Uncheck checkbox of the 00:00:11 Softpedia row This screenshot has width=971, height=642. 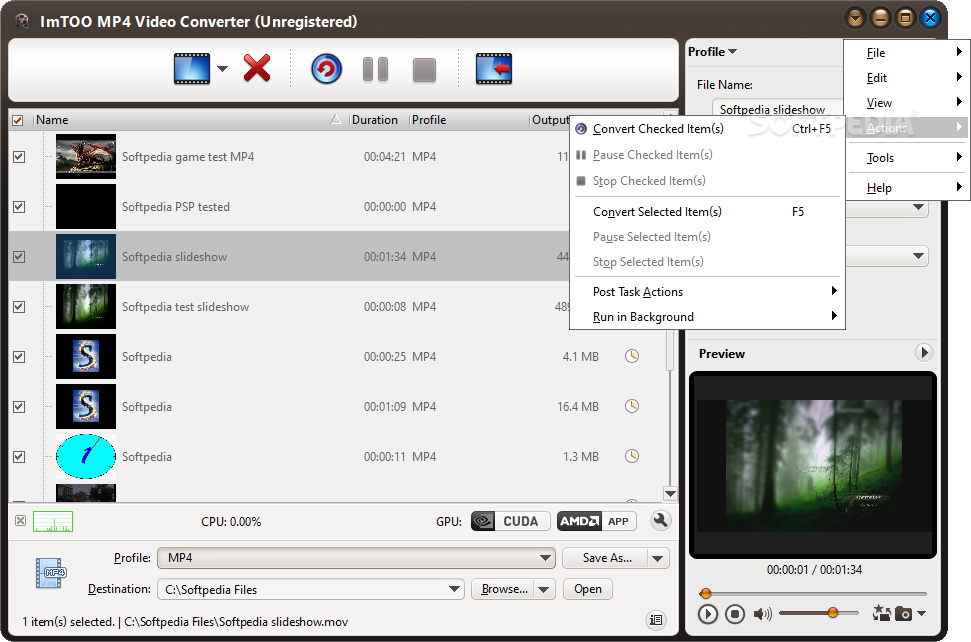click(x=19, y=456)
